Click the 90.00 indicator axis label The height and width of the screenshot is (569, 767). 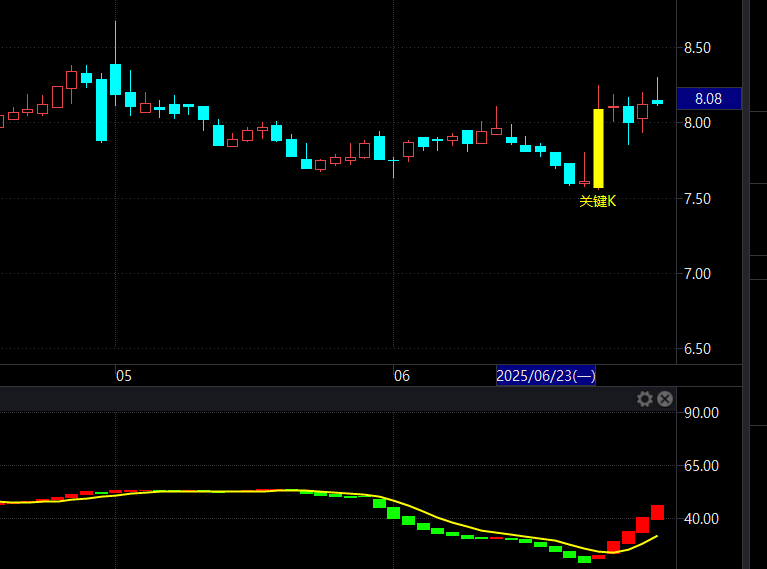click(x=699, y=412)
